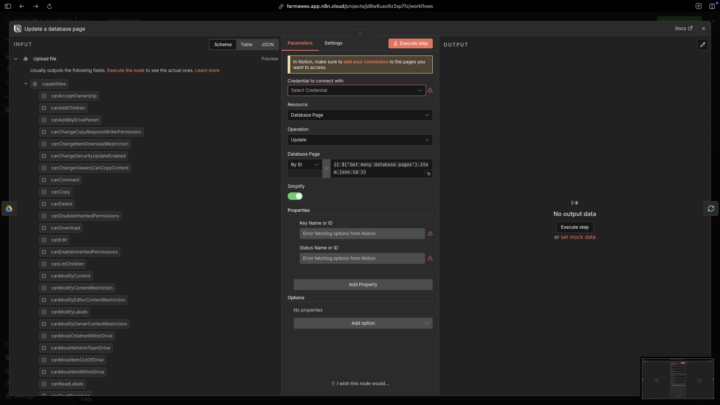This screenshot has width=720, height=405.
Task: Click the browser reload icon
Action: point(52,6)
